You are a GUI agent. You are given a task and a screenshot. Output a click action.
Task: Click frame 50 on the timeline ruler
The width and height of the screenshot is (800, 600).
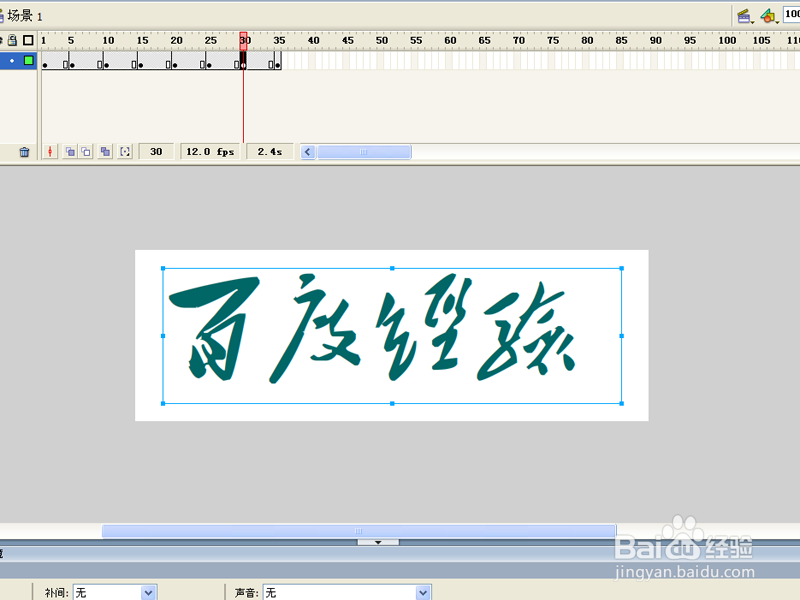pyautogui.click(x=382, y=40)
